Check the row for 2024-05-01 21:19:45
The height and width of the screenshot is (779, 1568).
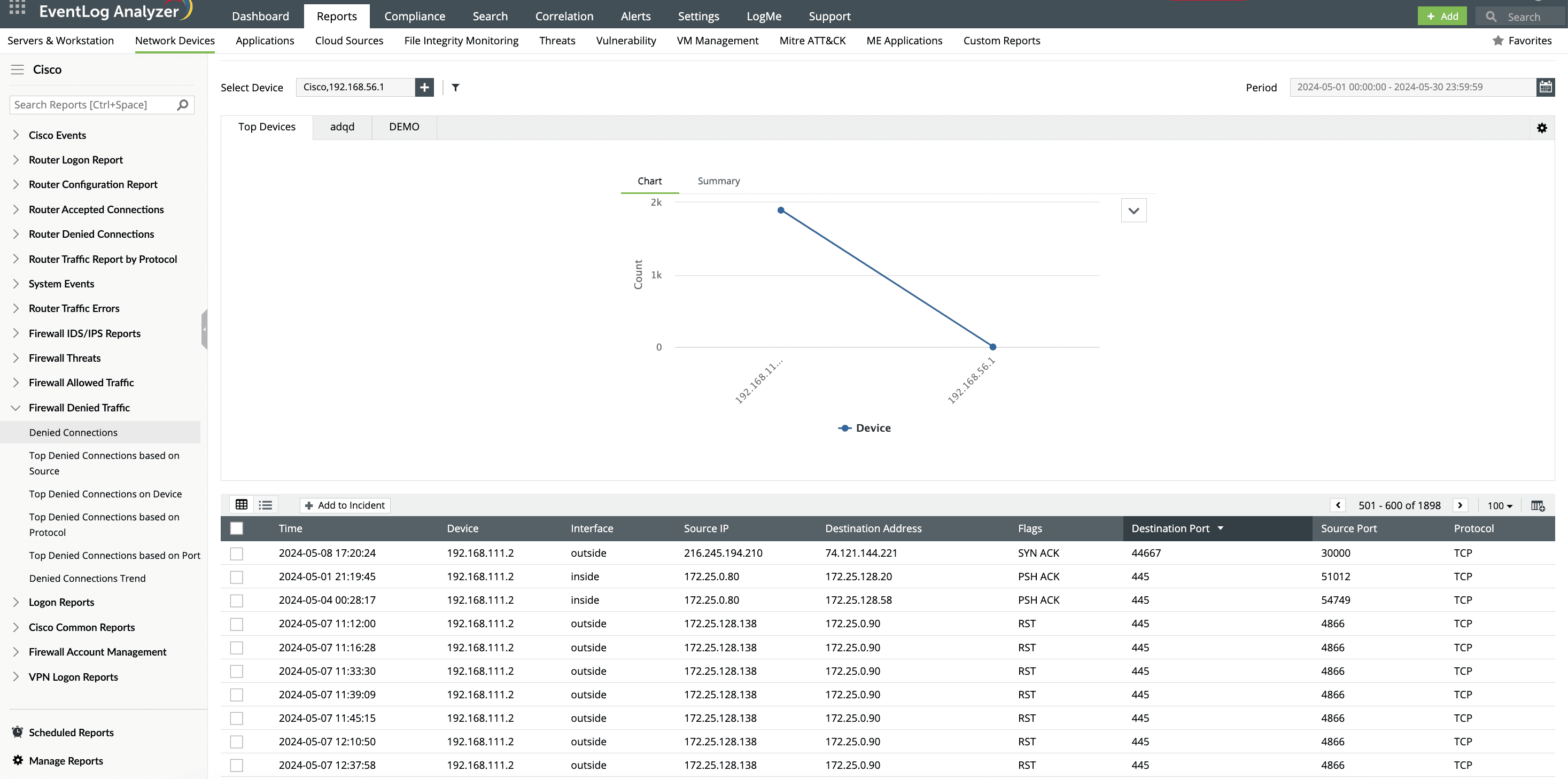point(237,577)
